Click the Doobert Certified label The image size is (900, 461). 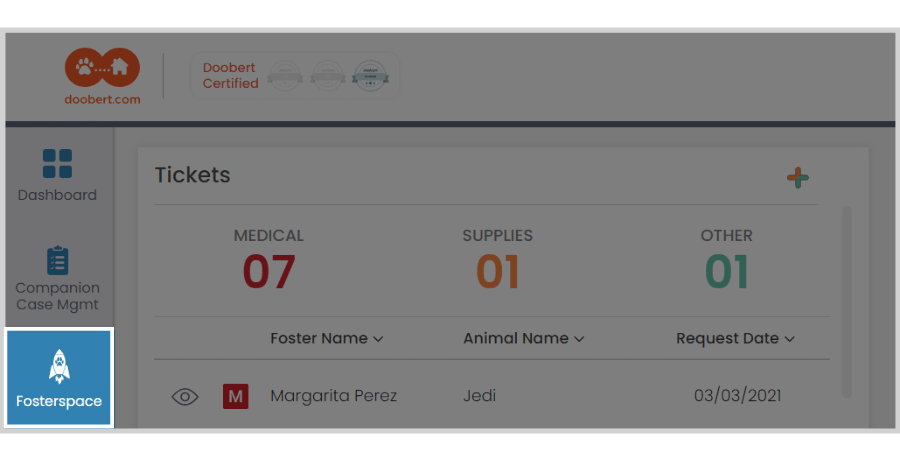(230, 76)
